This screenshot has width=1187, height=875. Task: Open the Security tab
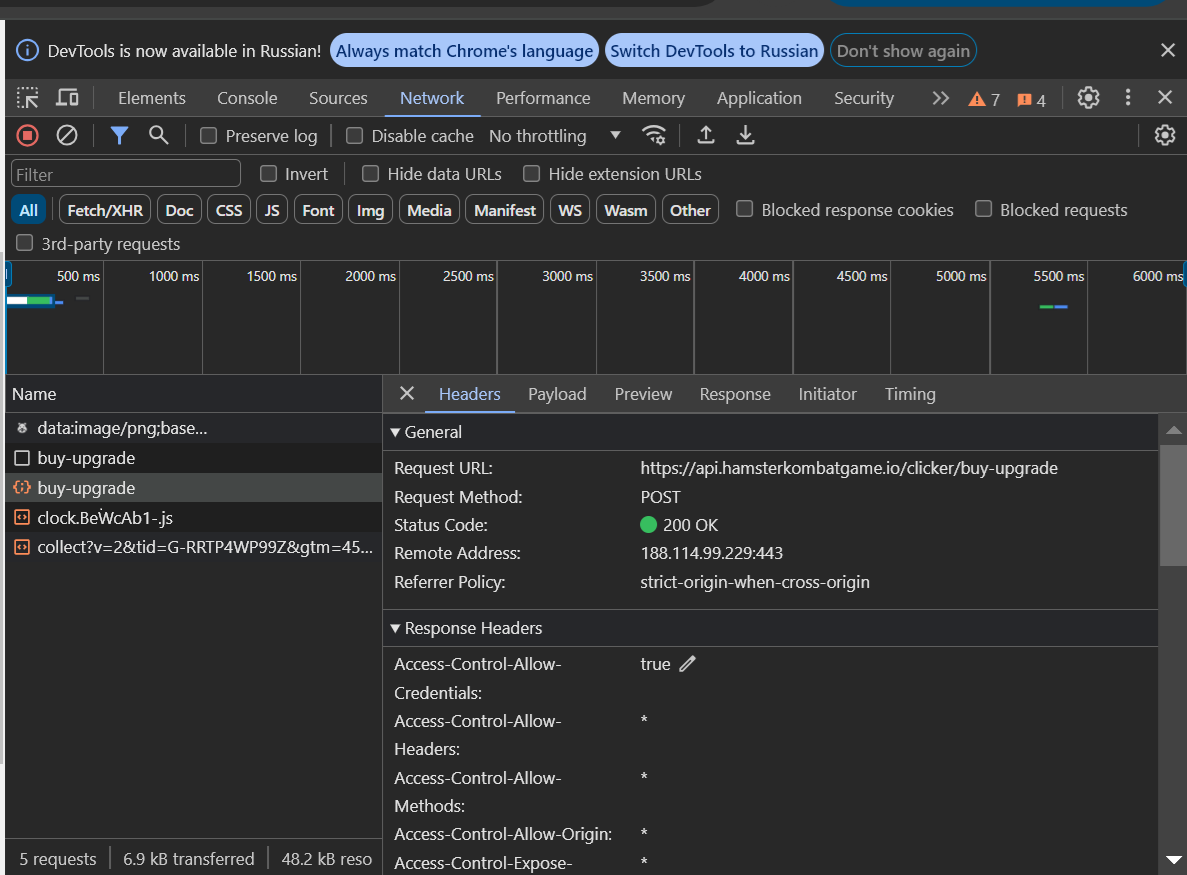point(864,98)
